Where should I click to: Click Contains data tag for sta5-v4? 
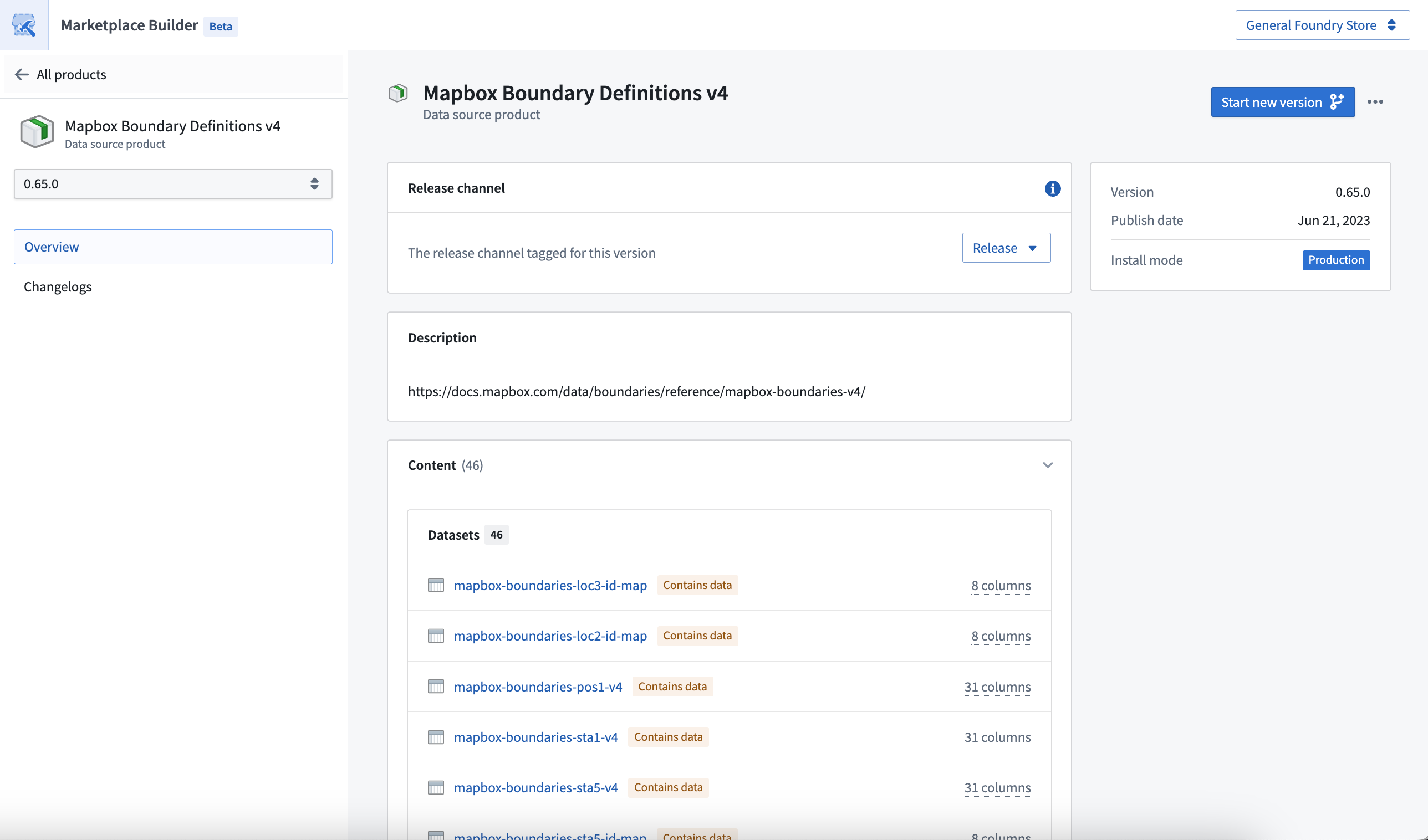tap(668, 787)
